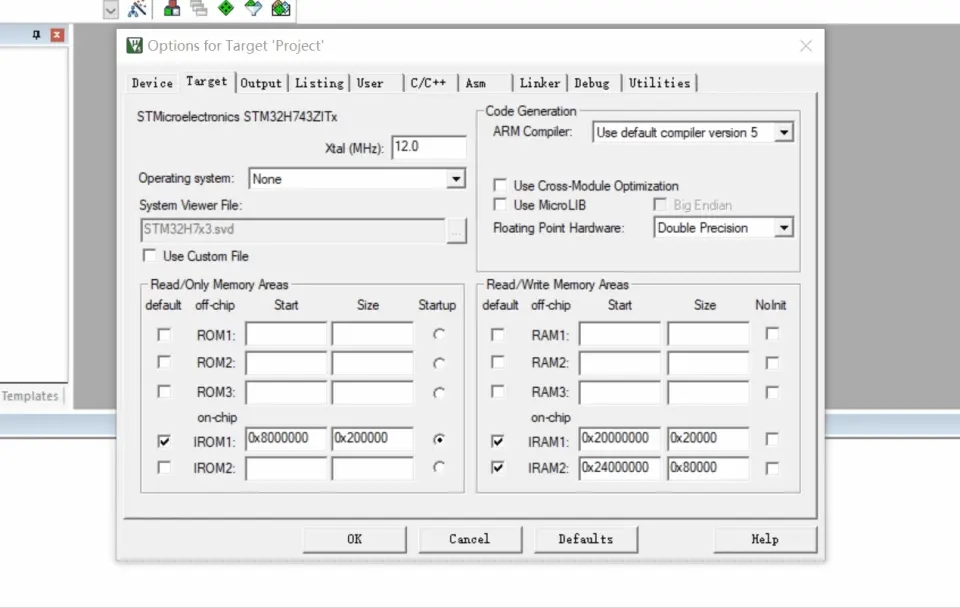The width and height of the screenshot is (960, 608).
Task: Open Manage Run-Time Environment green diamond icon
Action: [x=226, y=8]
